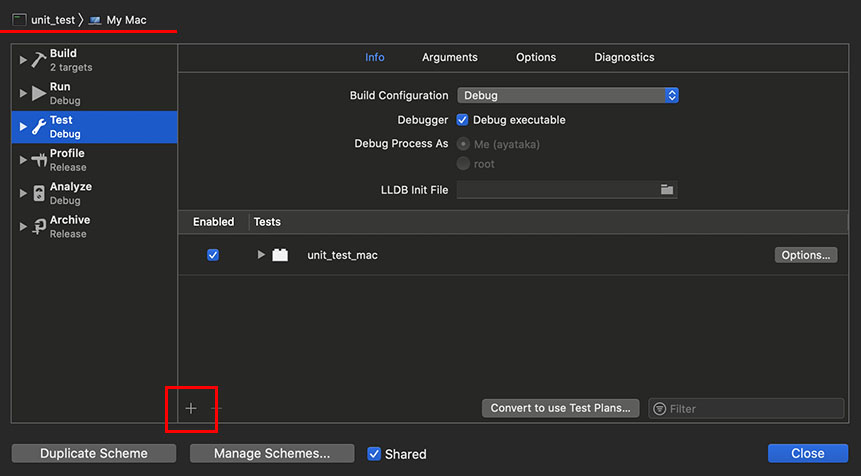Switch to the Arguments tab
861x476 pixels.
point(449,57)
